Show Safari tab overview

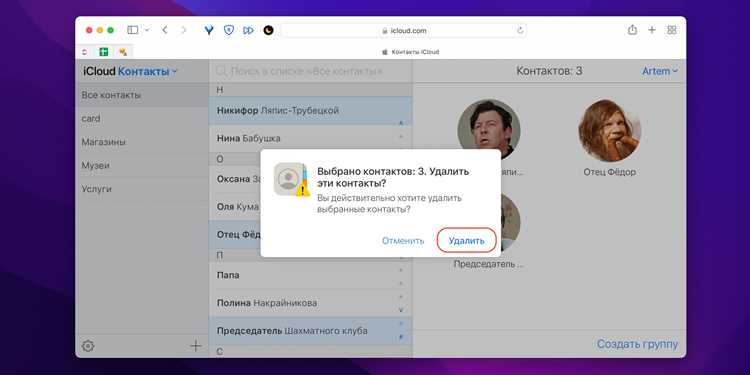(672, 30)
